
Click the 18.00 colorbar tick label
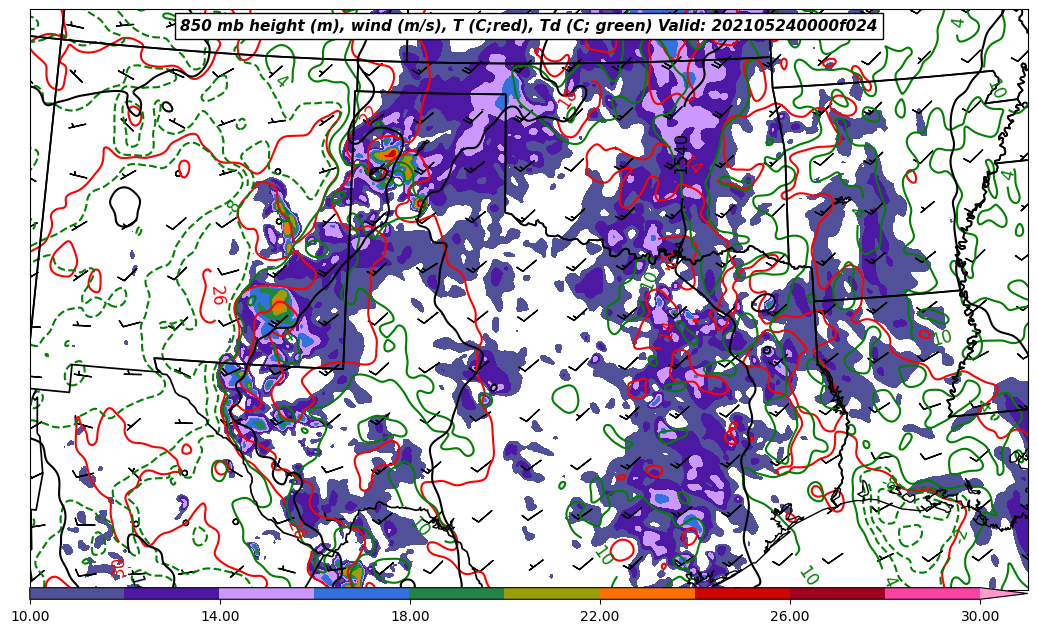coord(410,616)
